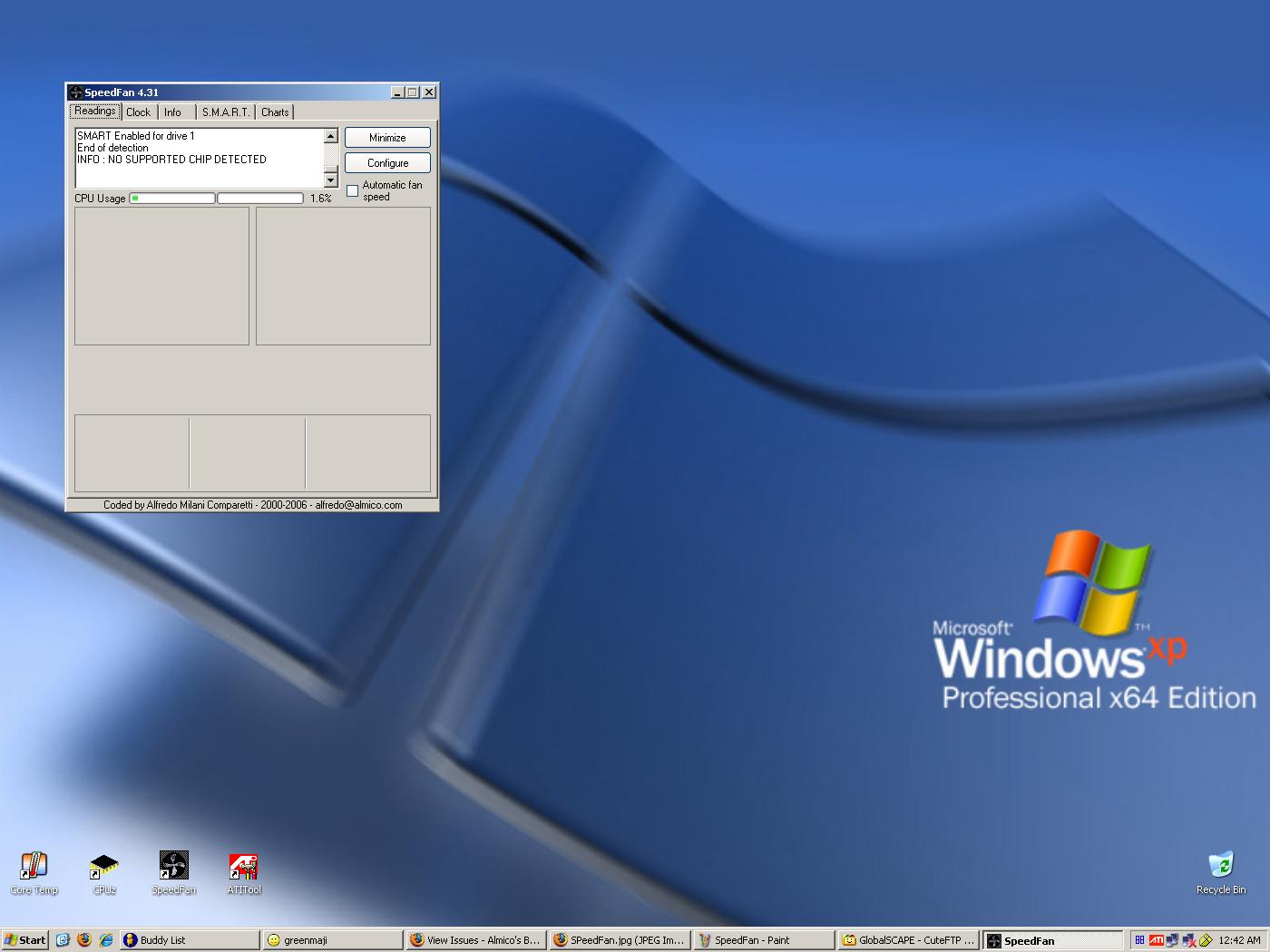Click the 'End of detection' log line

tap(112, 148)
